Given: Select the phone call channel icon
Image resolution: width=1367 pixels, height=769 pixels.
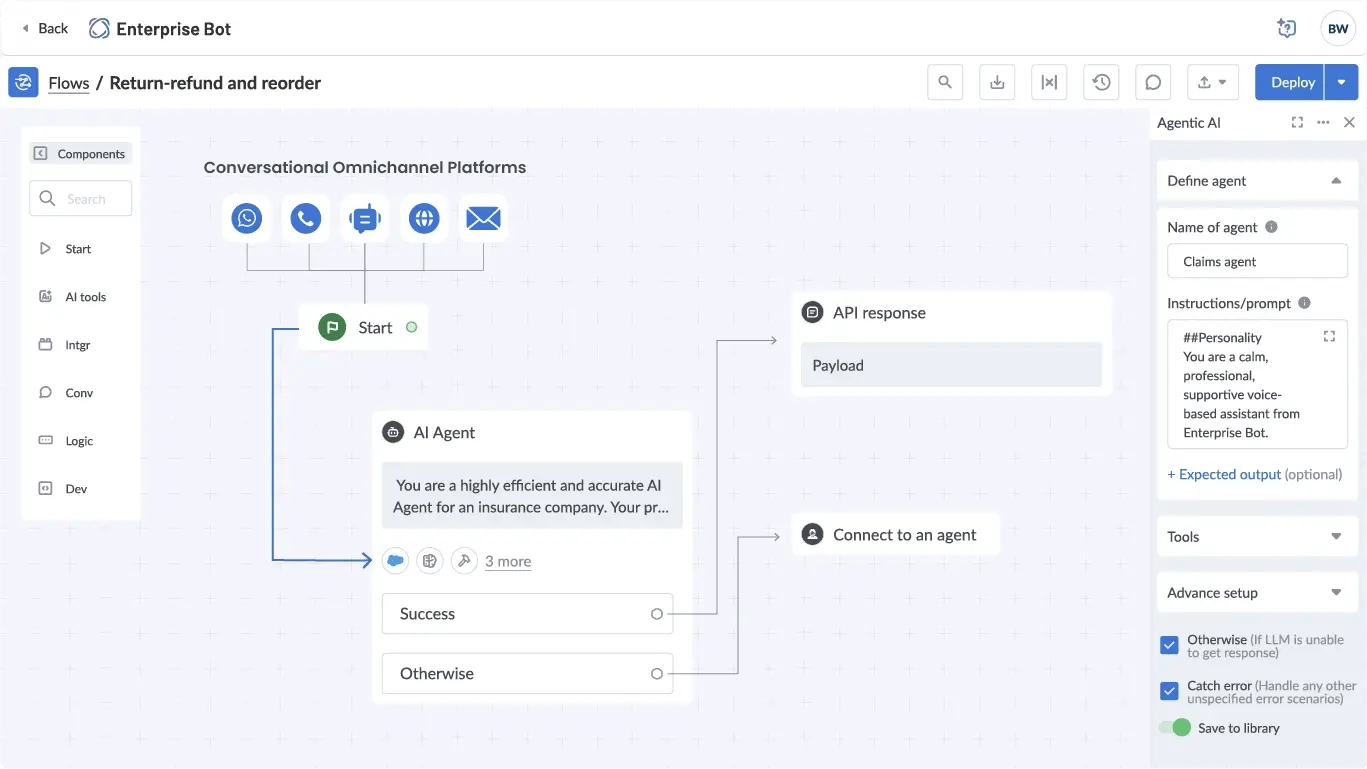Looking at the screenshot, I should tap(305, 218).
